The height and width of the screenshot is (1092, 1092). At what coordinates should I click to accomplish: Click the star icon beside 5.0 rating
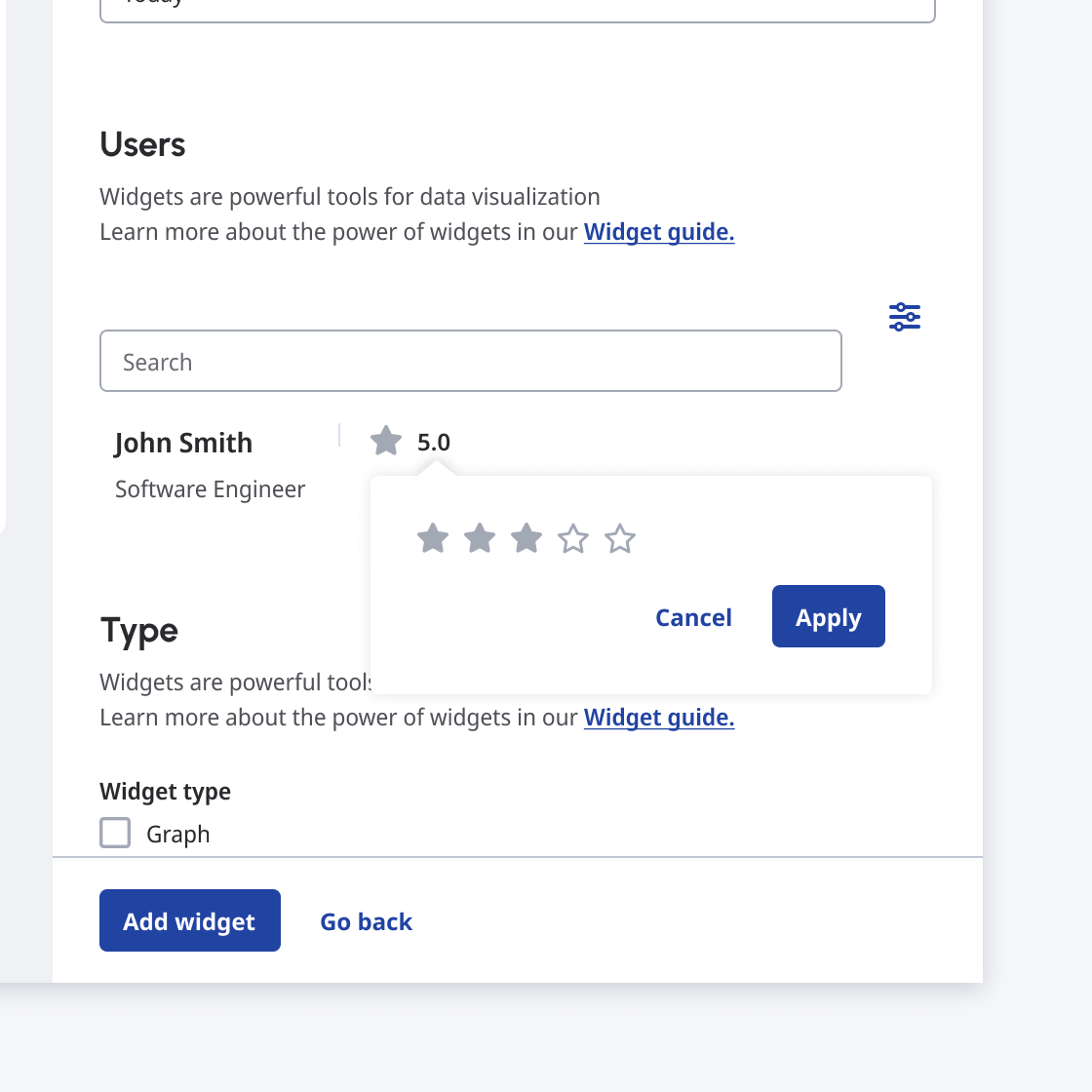pyautogui.click(x=386, y=442)
